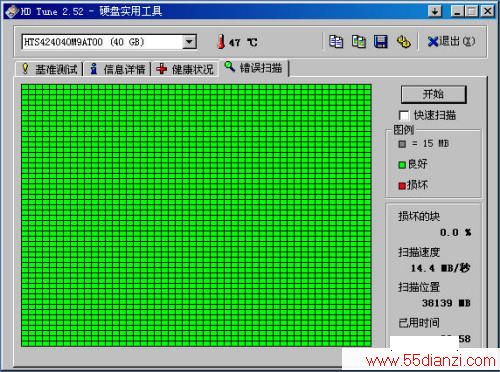The width and height of the screenshot is (500, 372).
Task: Open the 信息详情 info tab
Action: point(117,69)
